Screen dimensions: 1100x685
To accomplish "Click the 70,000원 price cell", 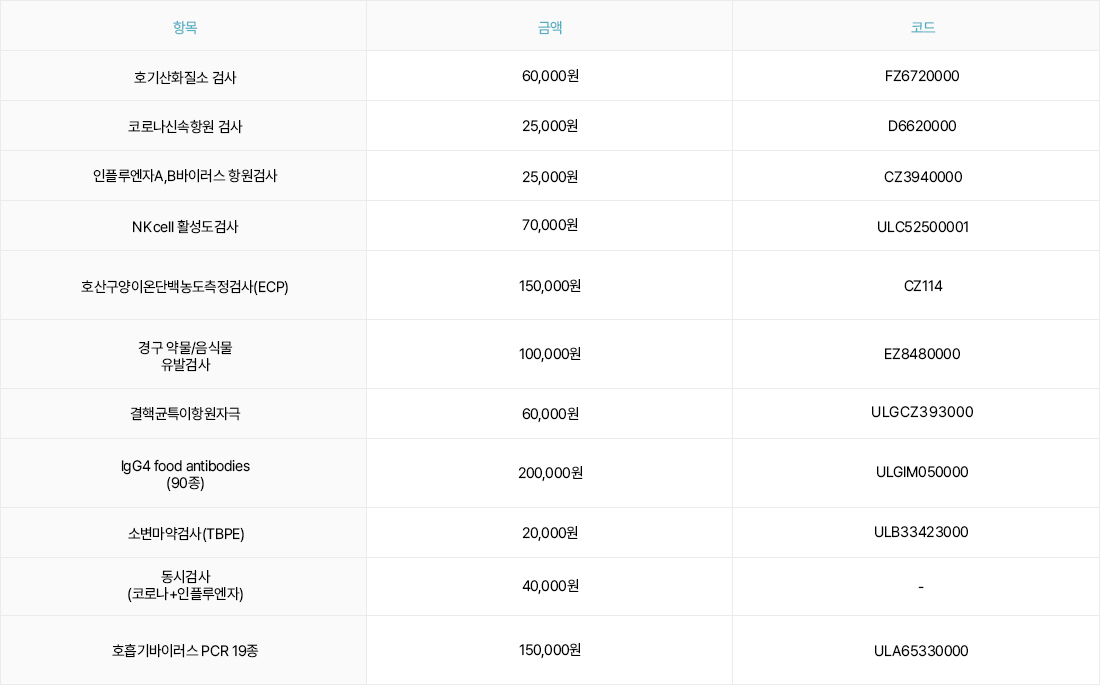I will pyautogui.click(x=550, y=225).
